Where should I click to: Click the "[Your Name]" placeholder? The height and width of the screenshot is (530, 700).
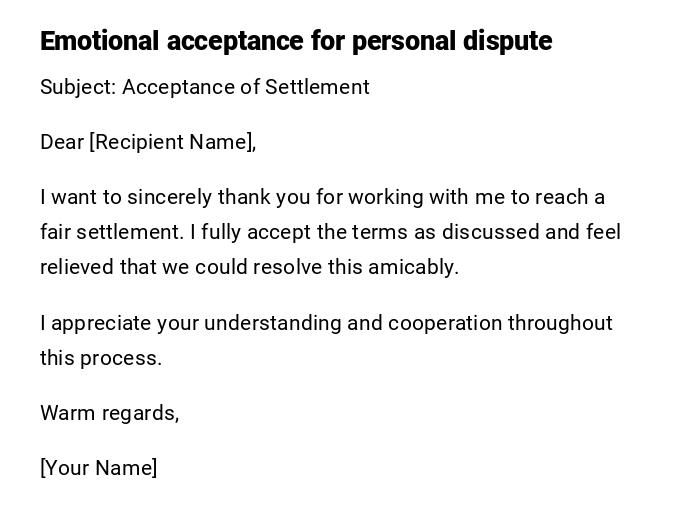(x=98, y=468)
